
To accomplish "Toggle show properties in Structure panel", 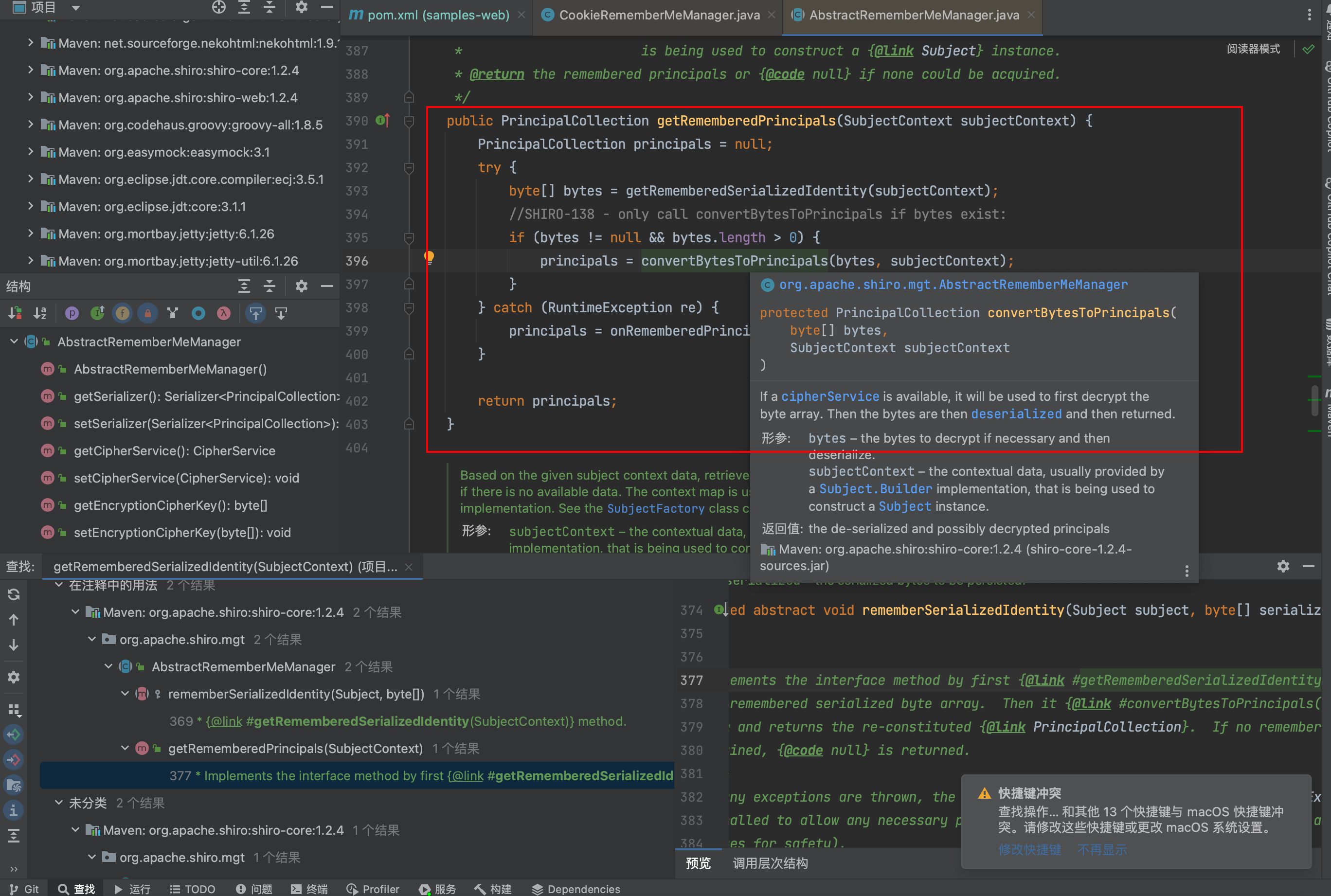I will [72, 313].
